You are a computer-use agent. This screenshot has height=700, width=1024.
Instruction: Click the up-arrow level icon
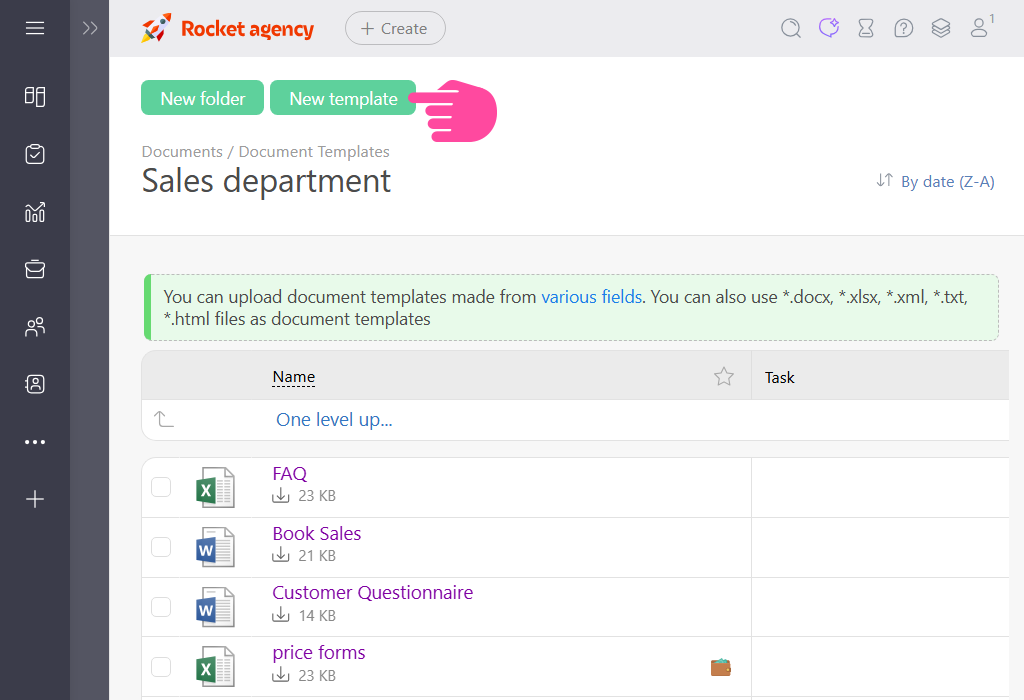click(x=163, y=419)
